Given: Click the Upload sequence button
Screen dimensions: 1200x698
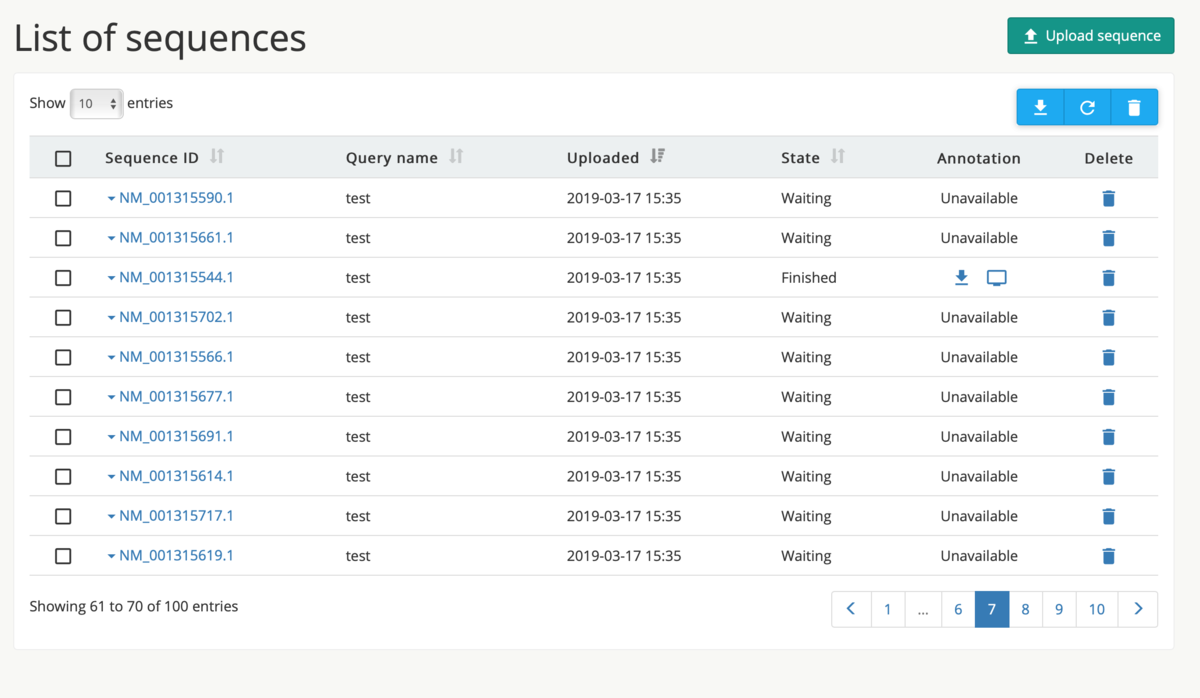Looking at the screenshot, I should (x=1091, y=36).
